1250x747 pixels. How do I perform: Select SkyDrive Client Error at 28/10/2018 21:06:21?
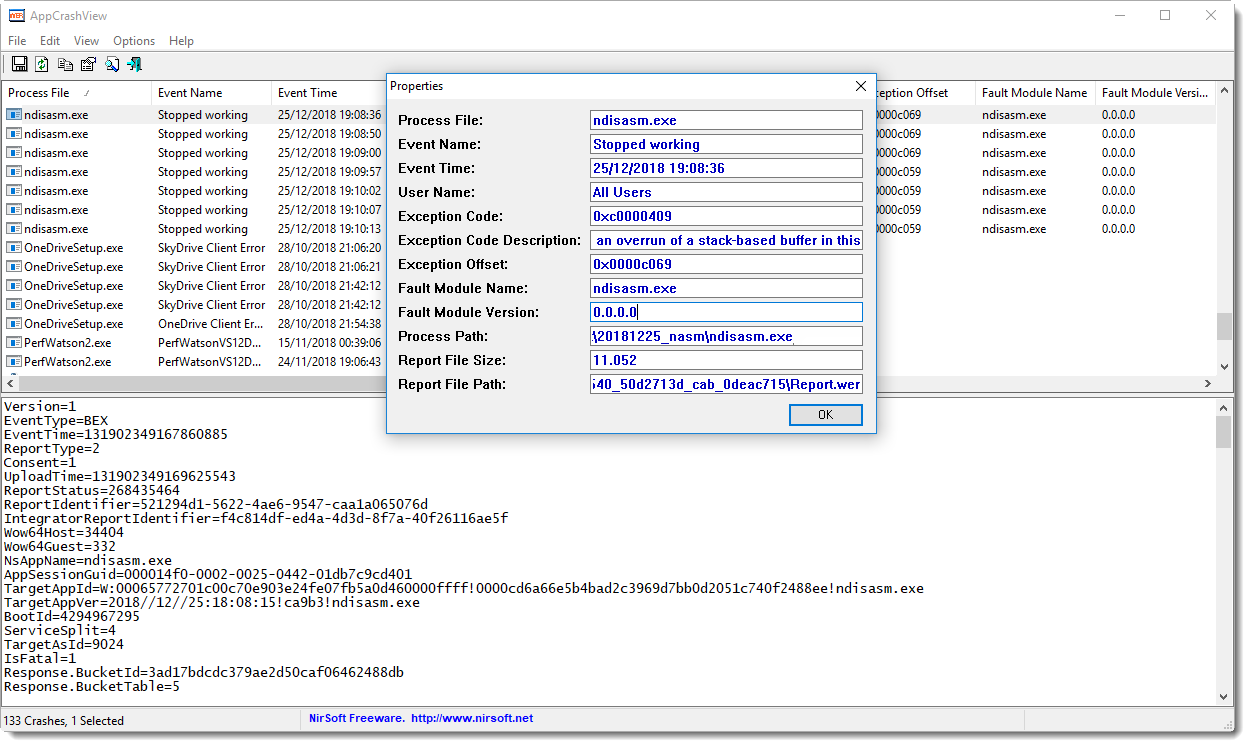(x=211, y=267)
